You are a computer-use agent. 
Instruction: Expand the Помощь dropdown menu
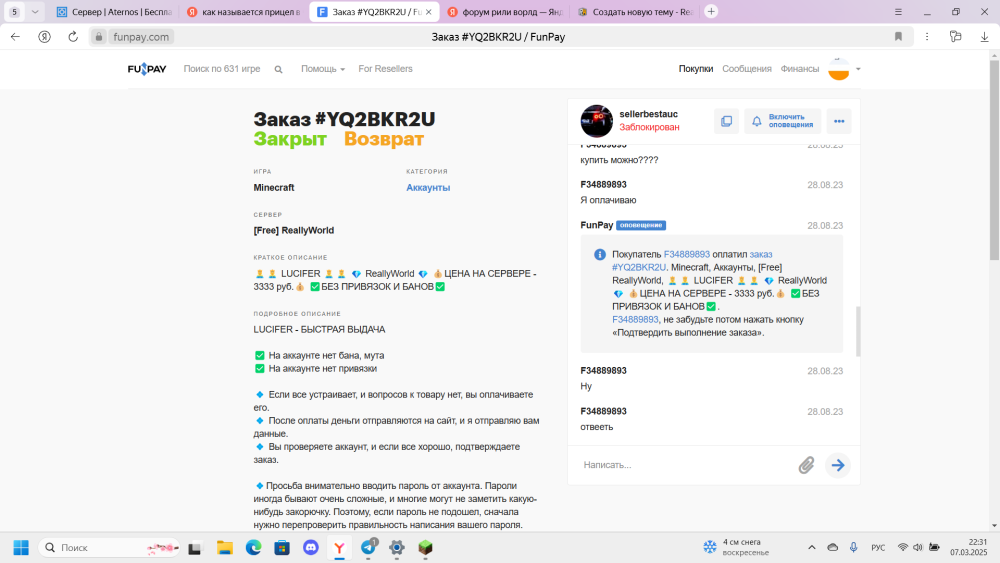point(323,69)
